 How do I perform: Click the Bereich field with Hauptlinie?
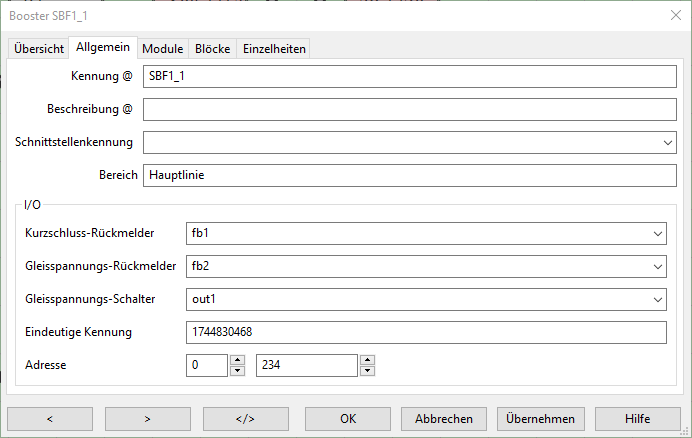pyautogui.click(x=410, y=175)
